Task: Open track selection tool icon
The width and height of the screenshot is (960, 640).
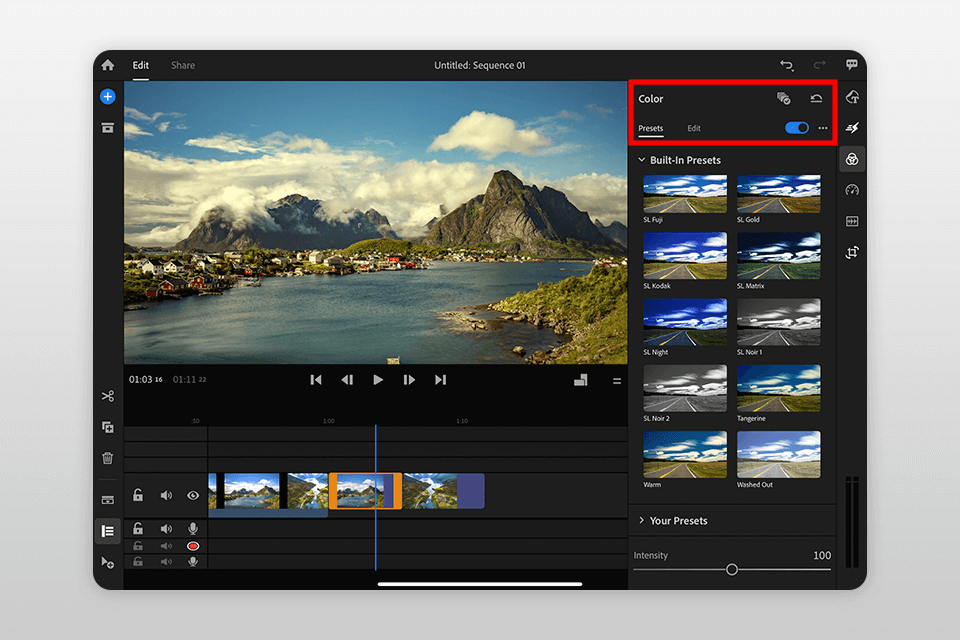Action: click(108, 562)
